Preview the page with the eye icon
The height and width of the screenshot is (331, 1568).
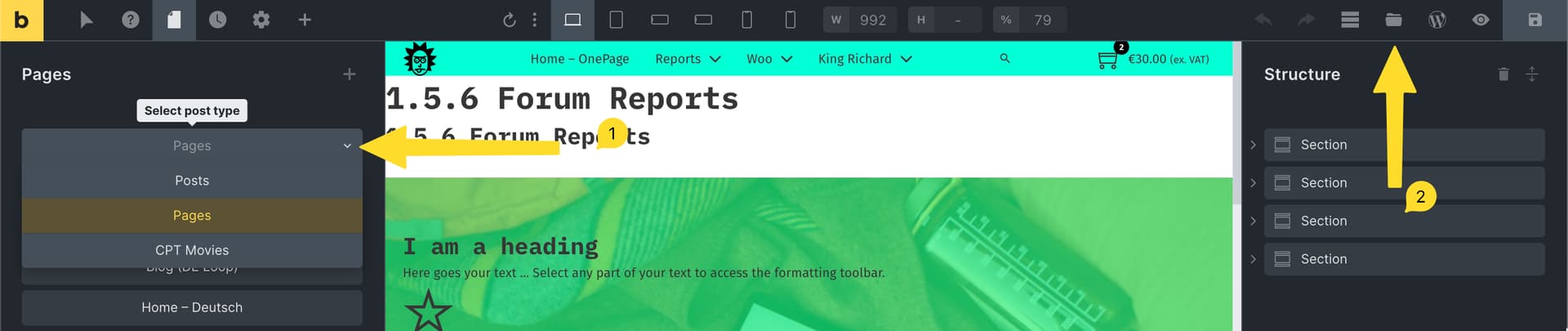coord(1481,20)
